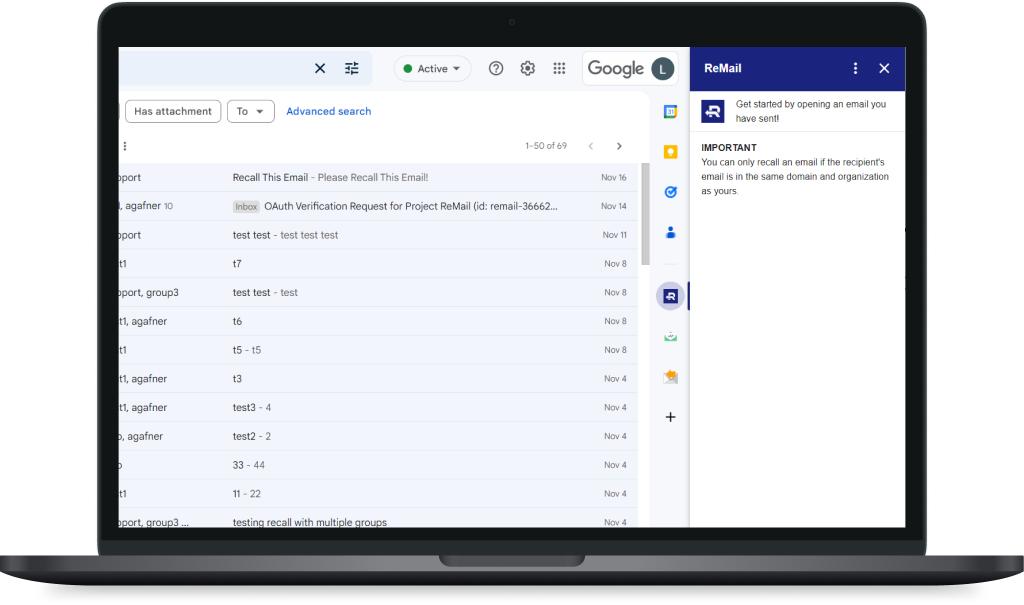
Task: Open the 'Recall This Email' message
Action: [379, 177]
